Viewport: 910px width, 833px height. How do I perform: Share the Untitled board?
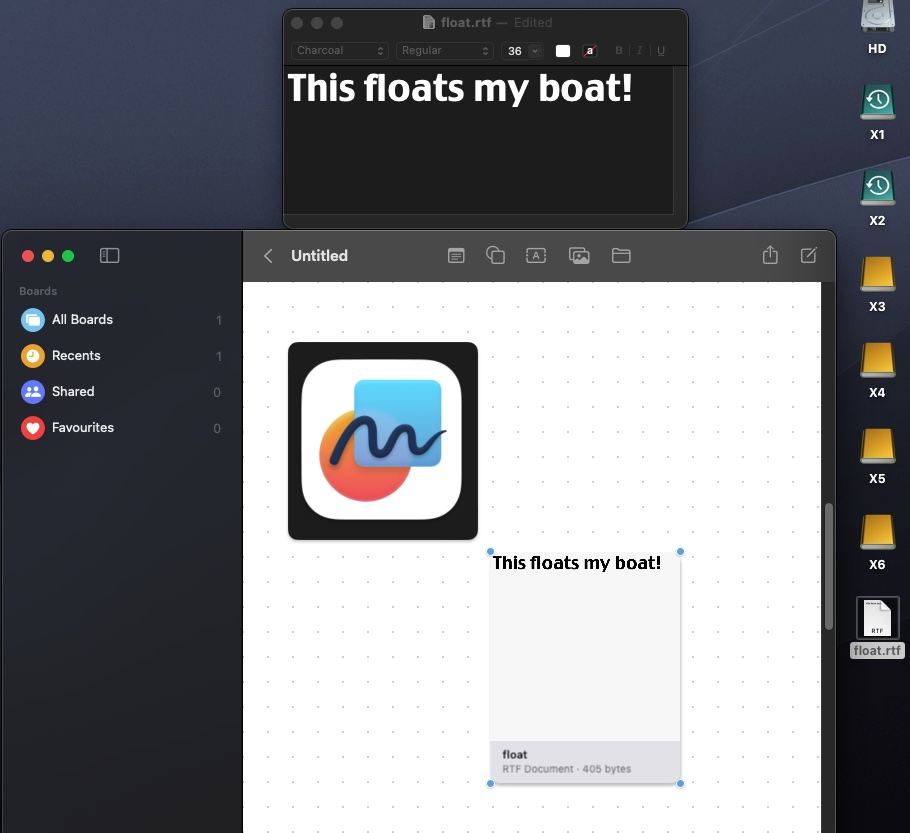pyautogui.click(x=770, y=256)
